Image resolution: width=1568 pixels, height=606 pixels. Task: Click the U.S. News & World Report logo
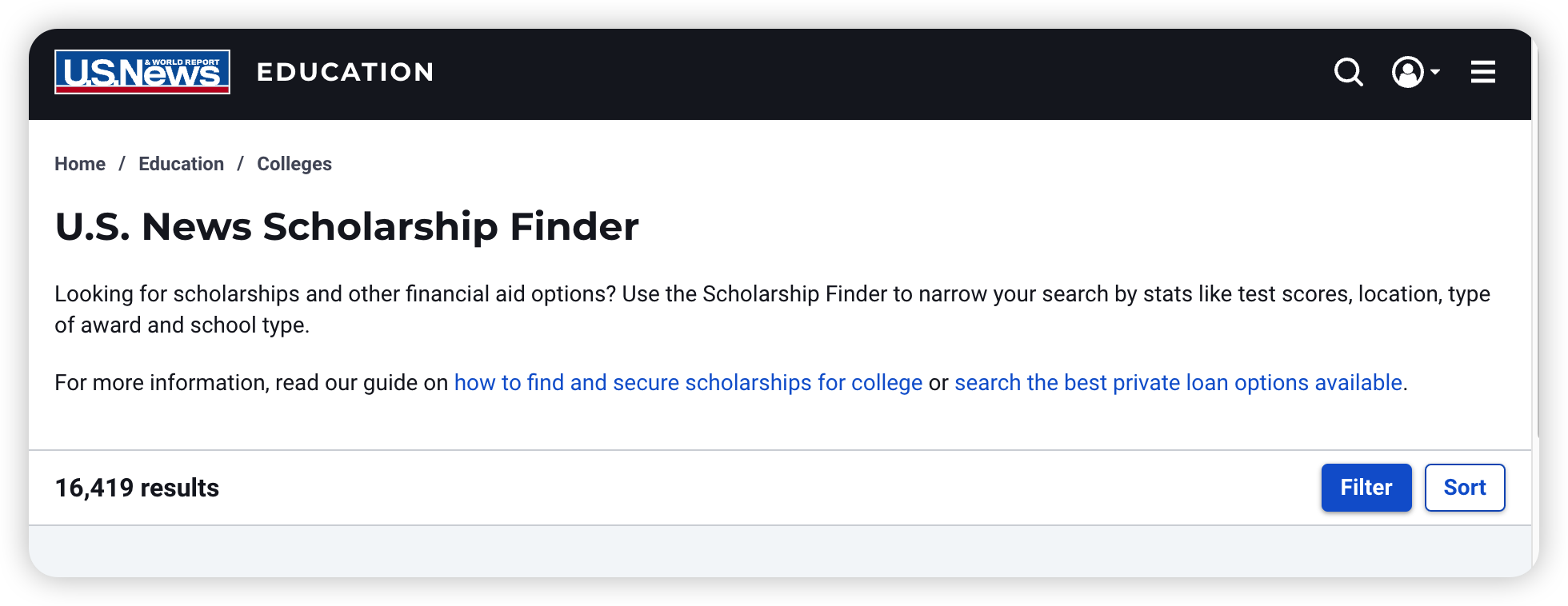(142, 72)
